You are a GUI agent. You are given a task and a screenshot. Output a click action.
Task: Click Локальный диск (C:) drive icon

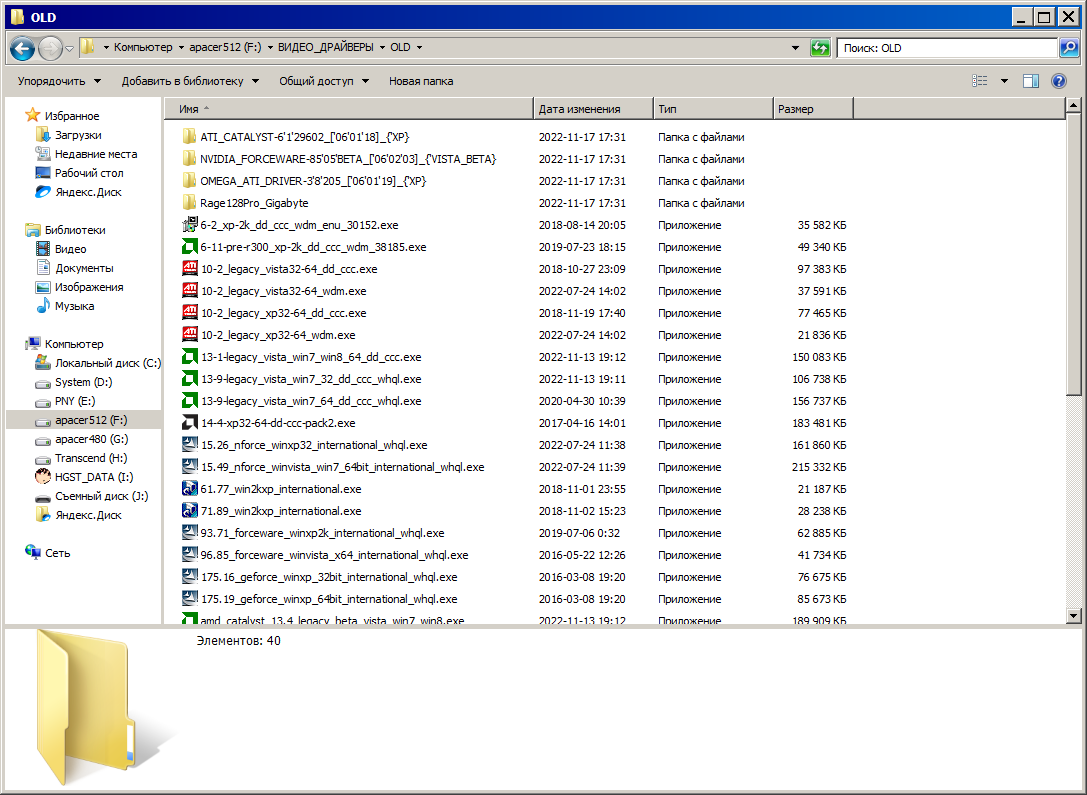click(x=43, y=362)
